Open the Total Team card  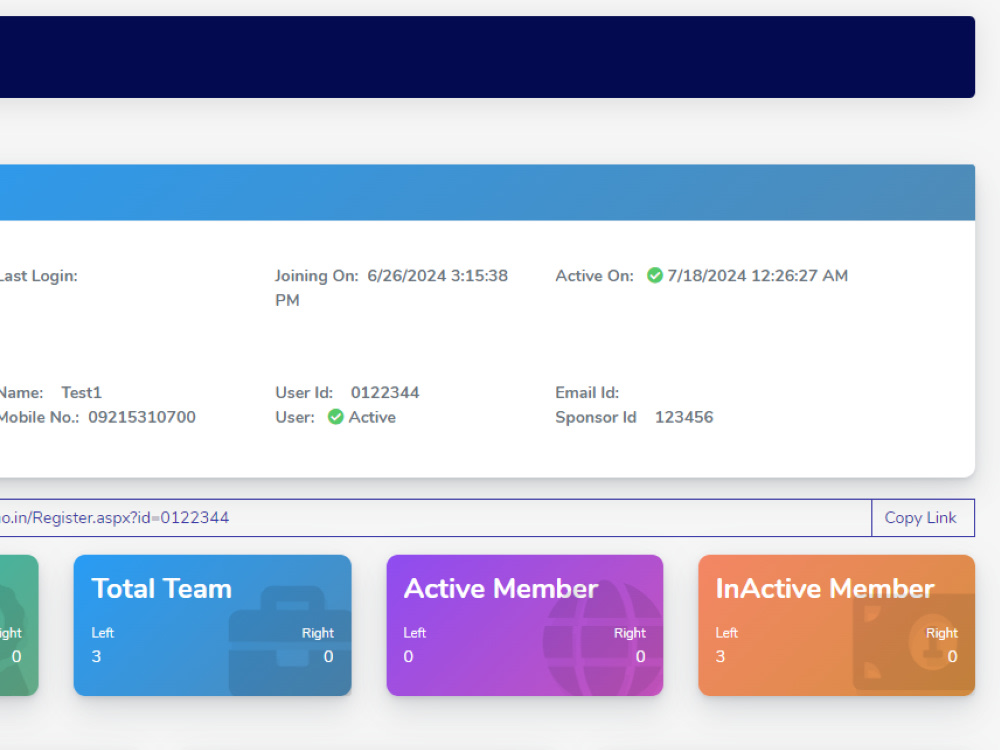point(212,625)
